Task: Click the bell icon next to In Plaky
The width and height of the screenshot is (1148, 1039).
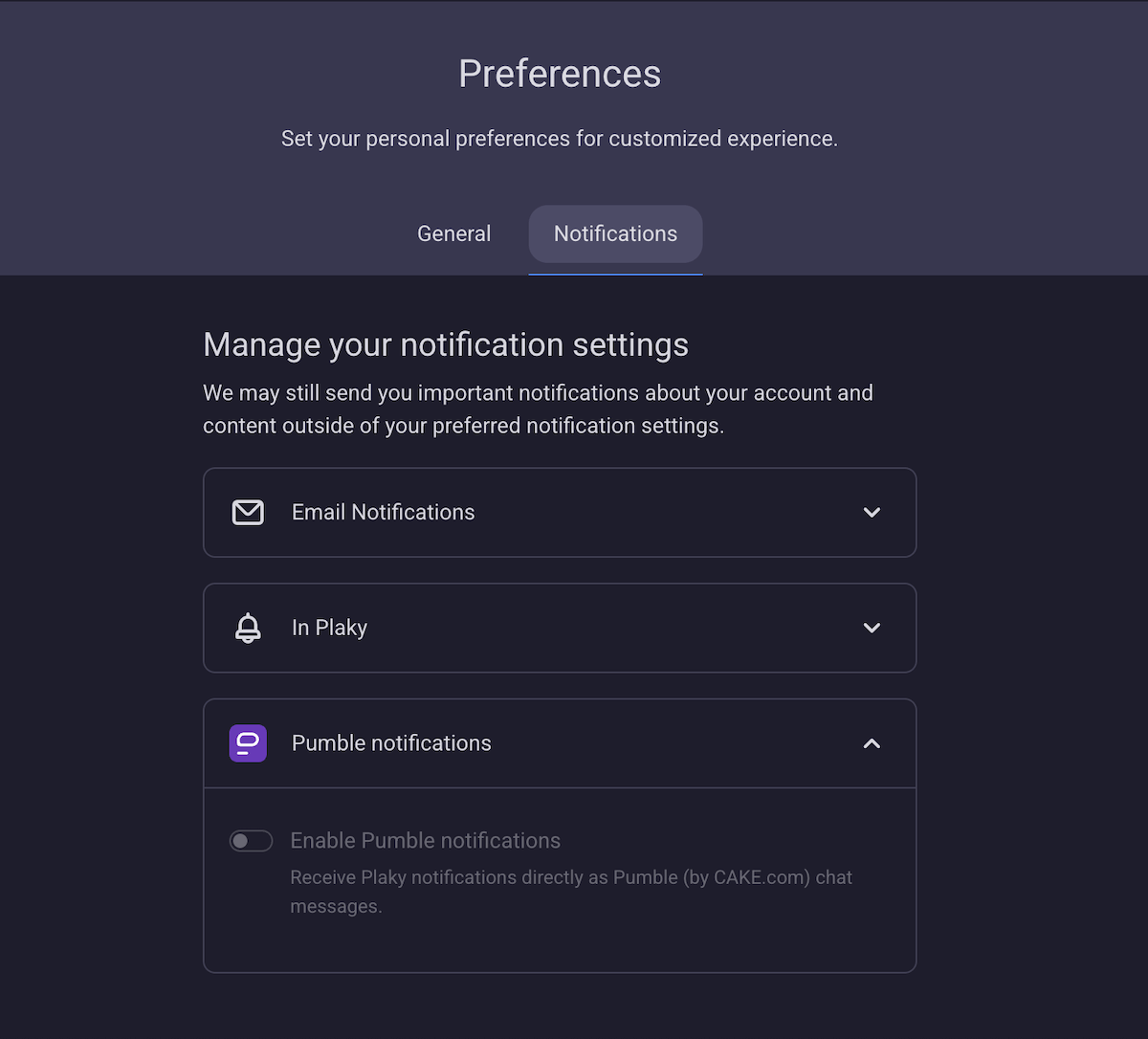Action: coord(248,628)
